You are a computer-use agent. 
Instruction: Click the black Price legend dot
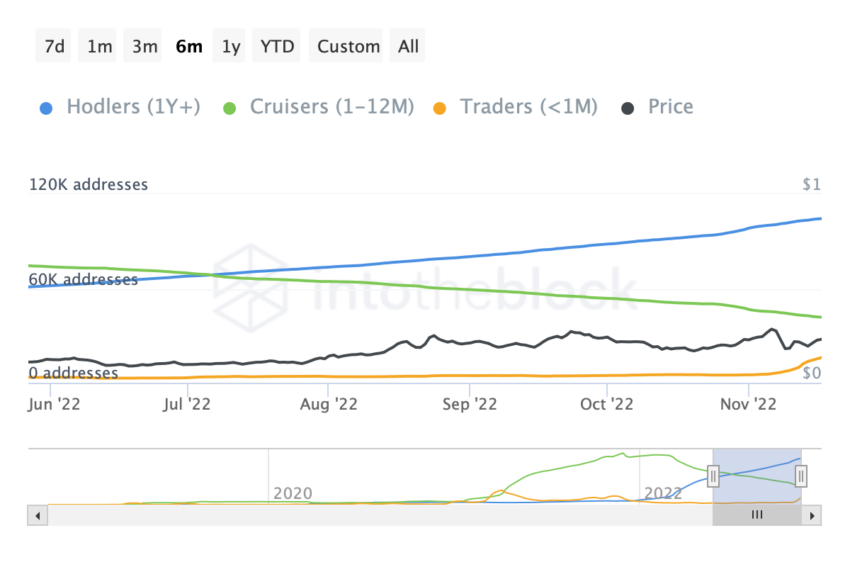pos(629,108)
